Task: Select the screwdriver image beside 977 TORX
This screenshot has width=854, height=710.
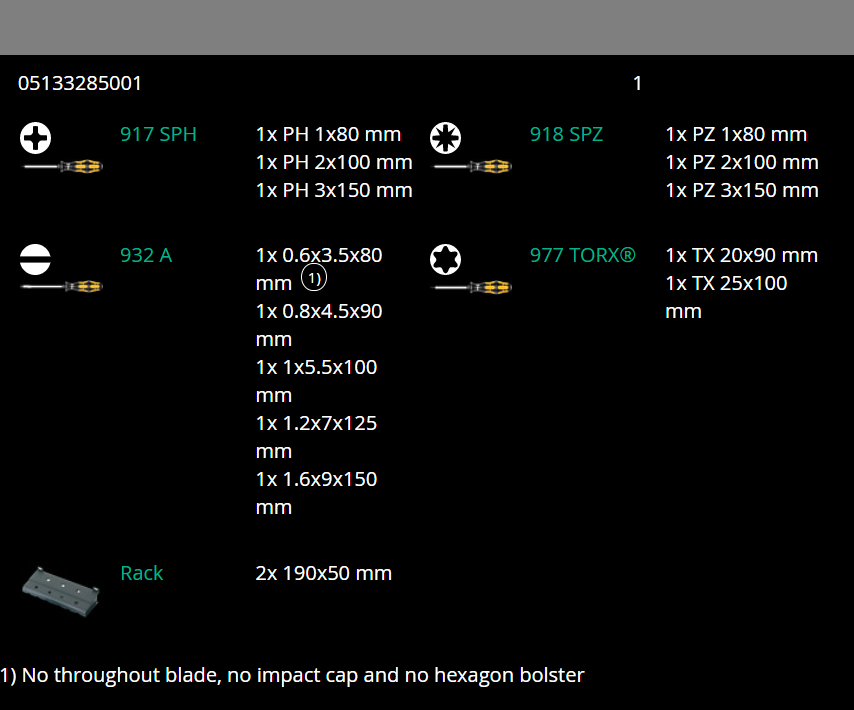Action: 472,287
